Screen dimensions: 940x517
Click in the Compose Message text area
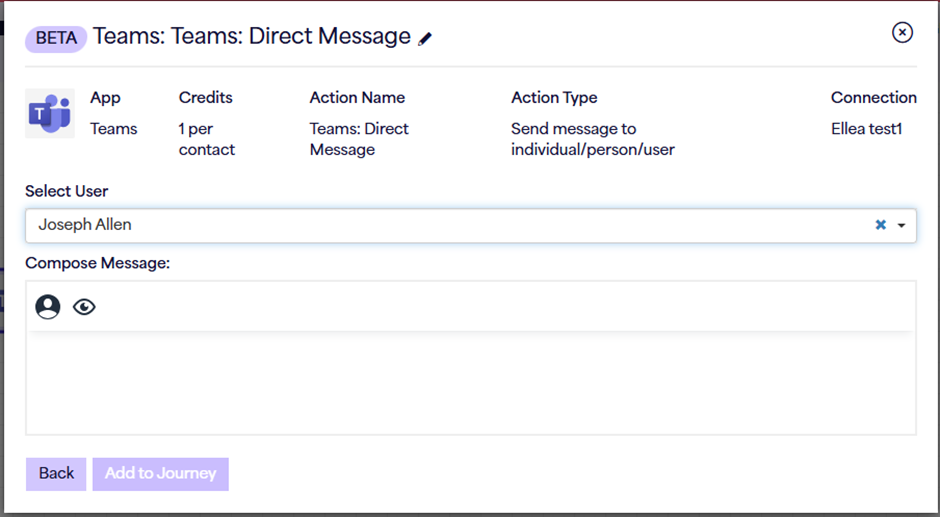(x=471, y=382)
